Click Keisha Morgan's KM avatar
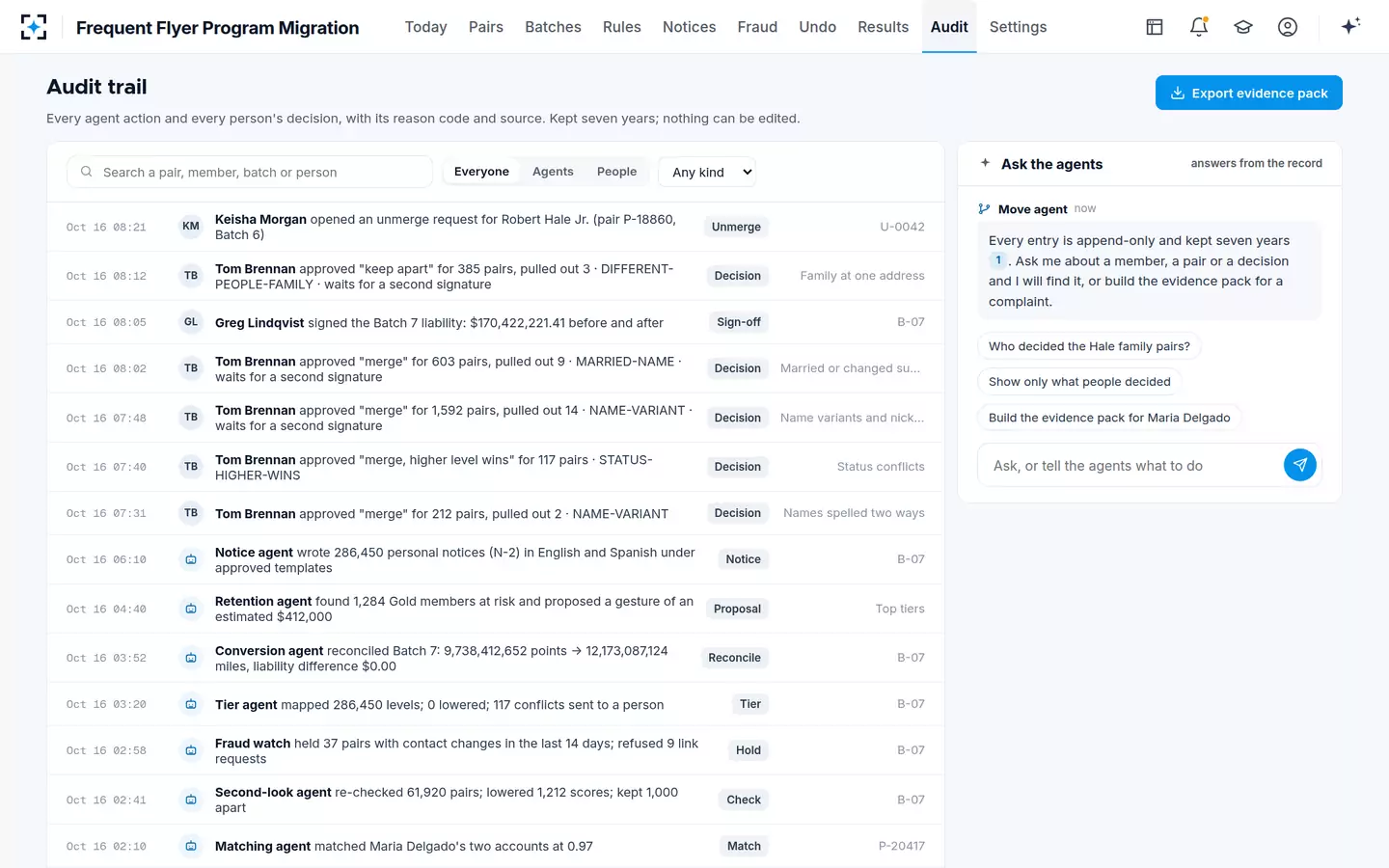The height and width of the screenshot is (868, 1389). pyautogui.click(x=191, y=227)
